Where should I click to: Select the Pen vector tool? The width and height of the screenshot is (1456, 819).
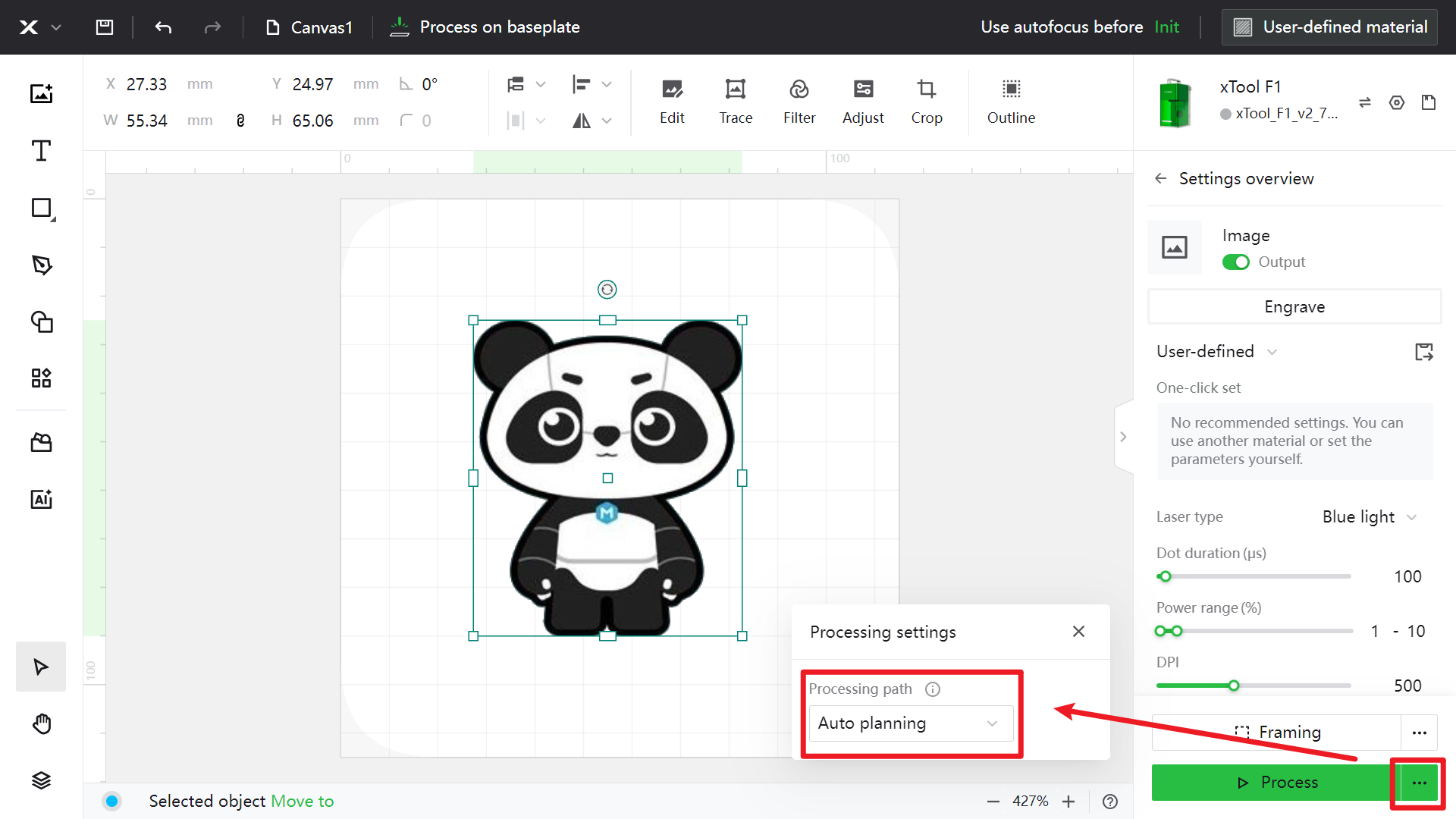click(x=41, y=265)
